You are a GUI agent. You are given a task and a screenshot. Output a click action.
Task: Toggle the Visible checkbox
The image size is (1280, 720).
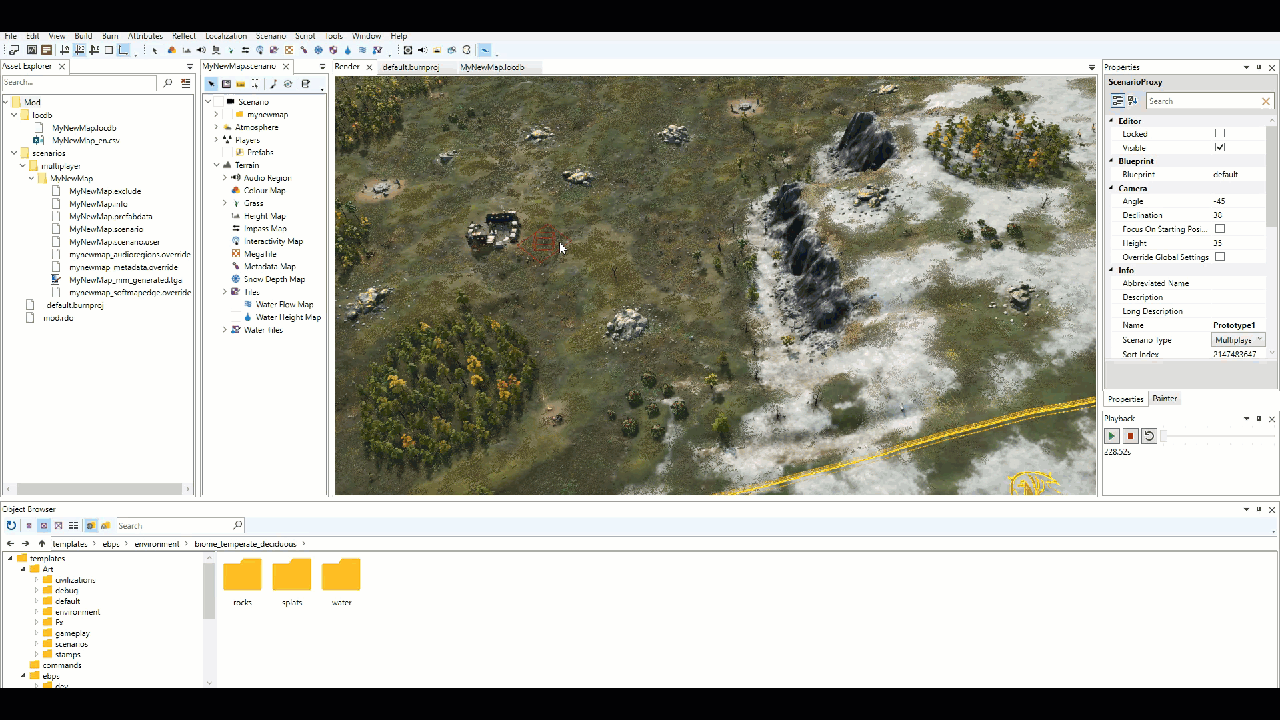1219,147
